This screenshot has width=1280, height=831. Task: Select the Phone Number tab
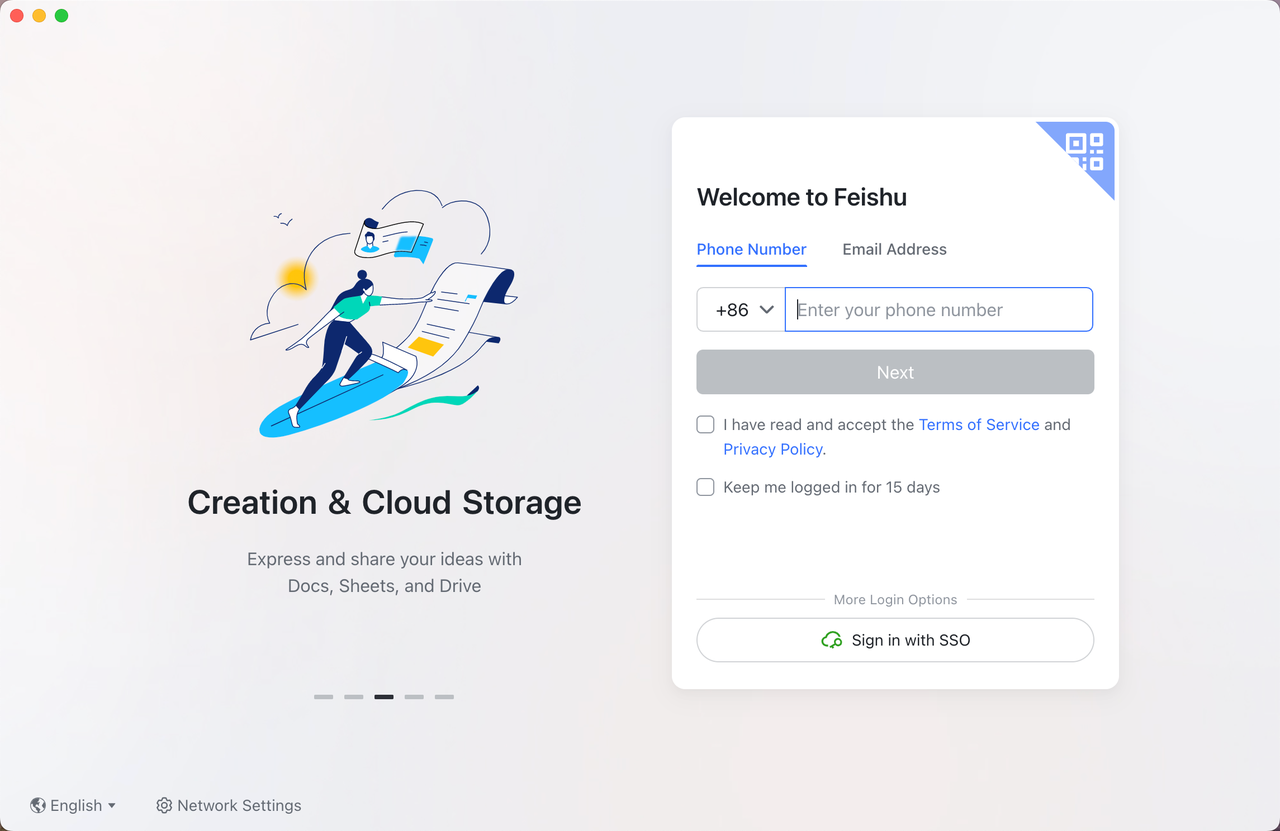click(x=751, y=249)
